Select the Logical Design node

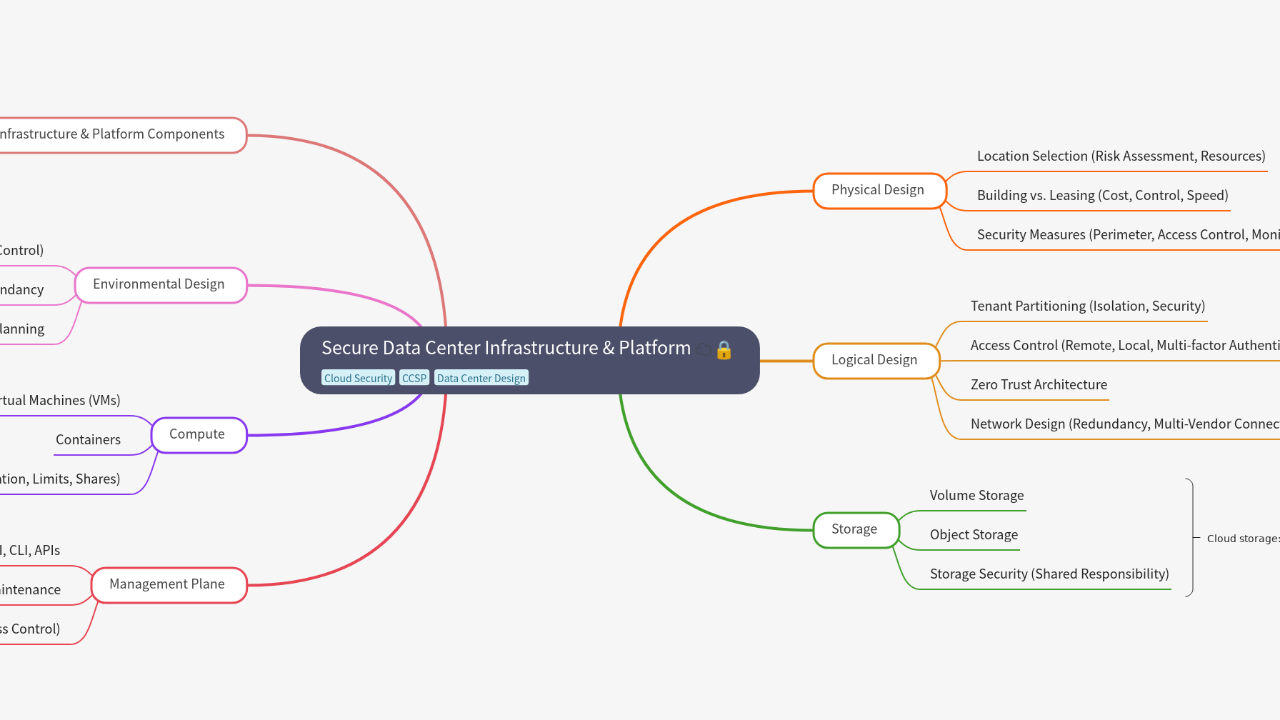coord(875,360)
